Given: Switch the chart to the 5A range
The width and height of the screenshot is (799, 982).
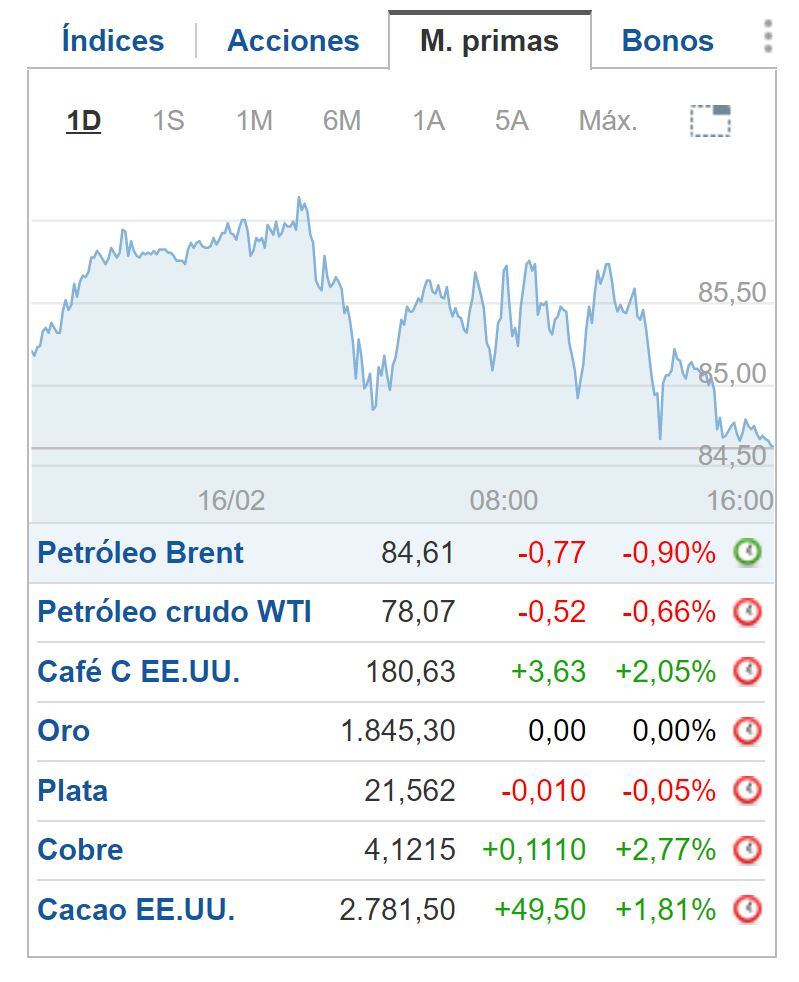Looking at the screenshot, I should click(x=512, y=122).
